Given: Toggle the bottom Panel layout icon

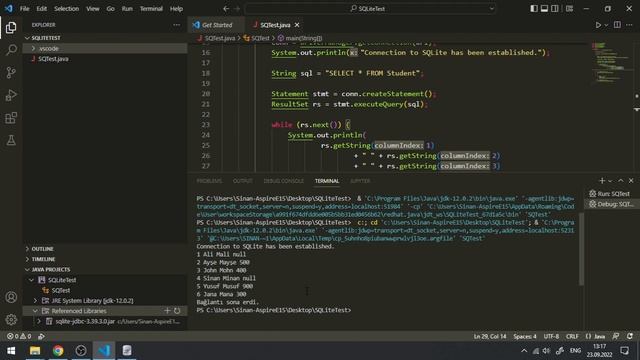Looking at the screenshot, I should (544, 9).
